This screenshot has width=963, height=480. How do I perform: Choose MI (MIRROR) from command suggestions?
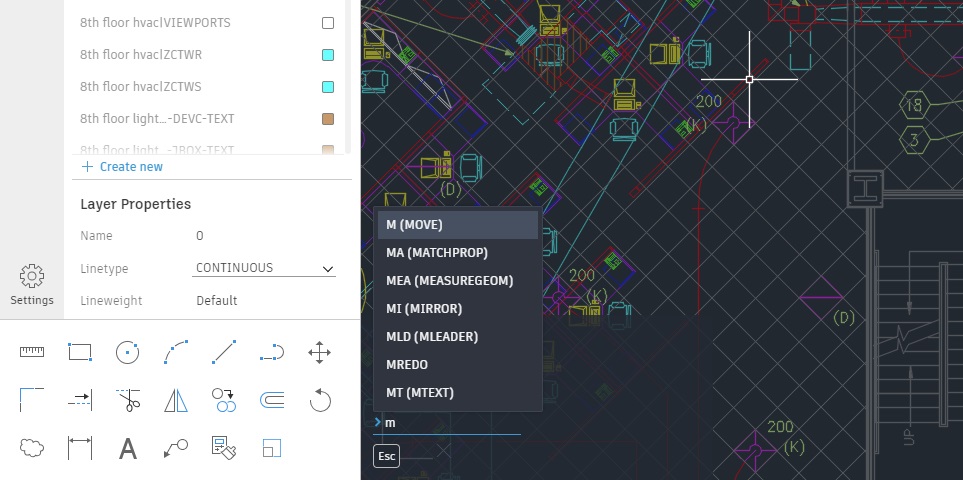(458, 309)
